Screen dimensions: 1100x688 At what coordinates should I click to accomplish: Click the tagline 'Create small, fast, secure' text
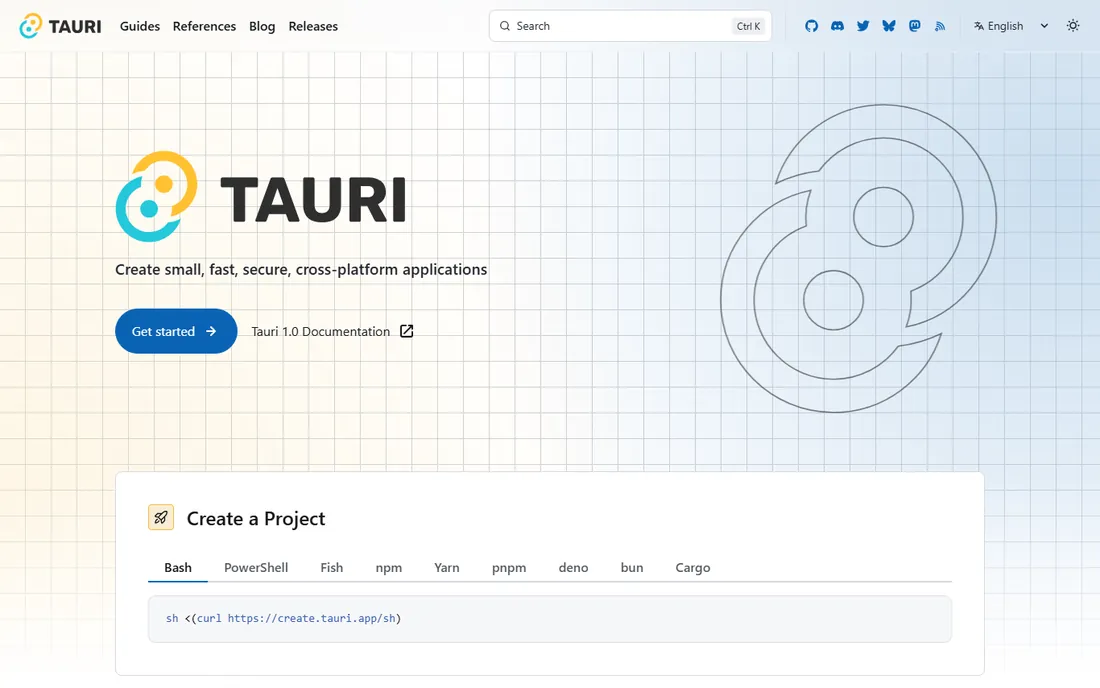[x=301, y=269]
